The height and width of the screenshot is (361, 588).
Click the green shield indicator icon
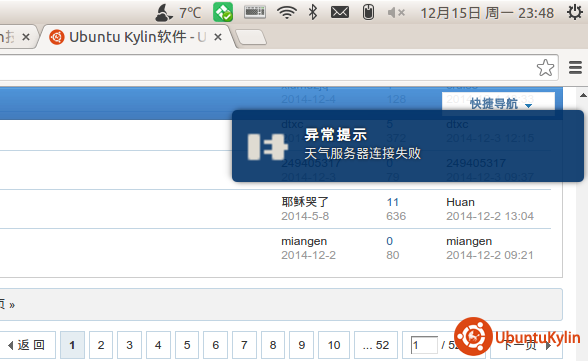point(223,12)
